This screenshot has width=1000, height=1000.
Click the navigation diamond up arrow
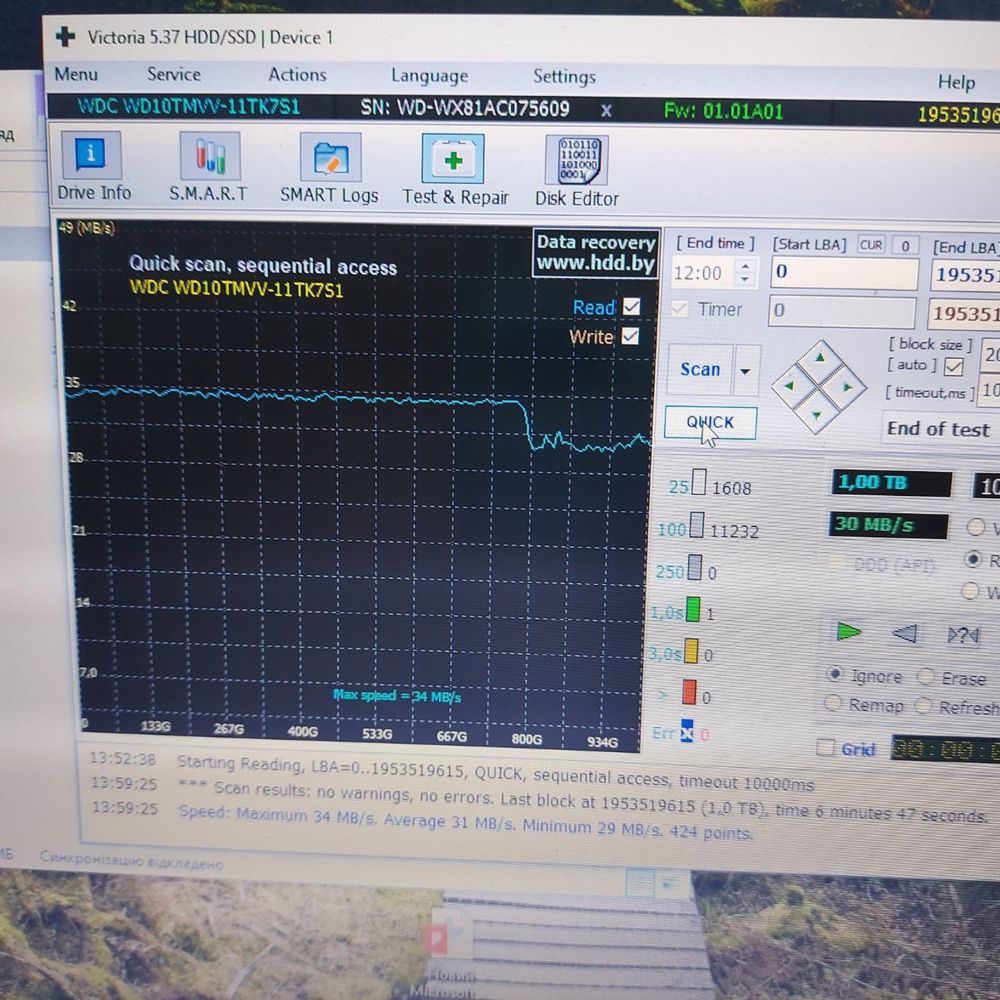(x=820, y=358)
